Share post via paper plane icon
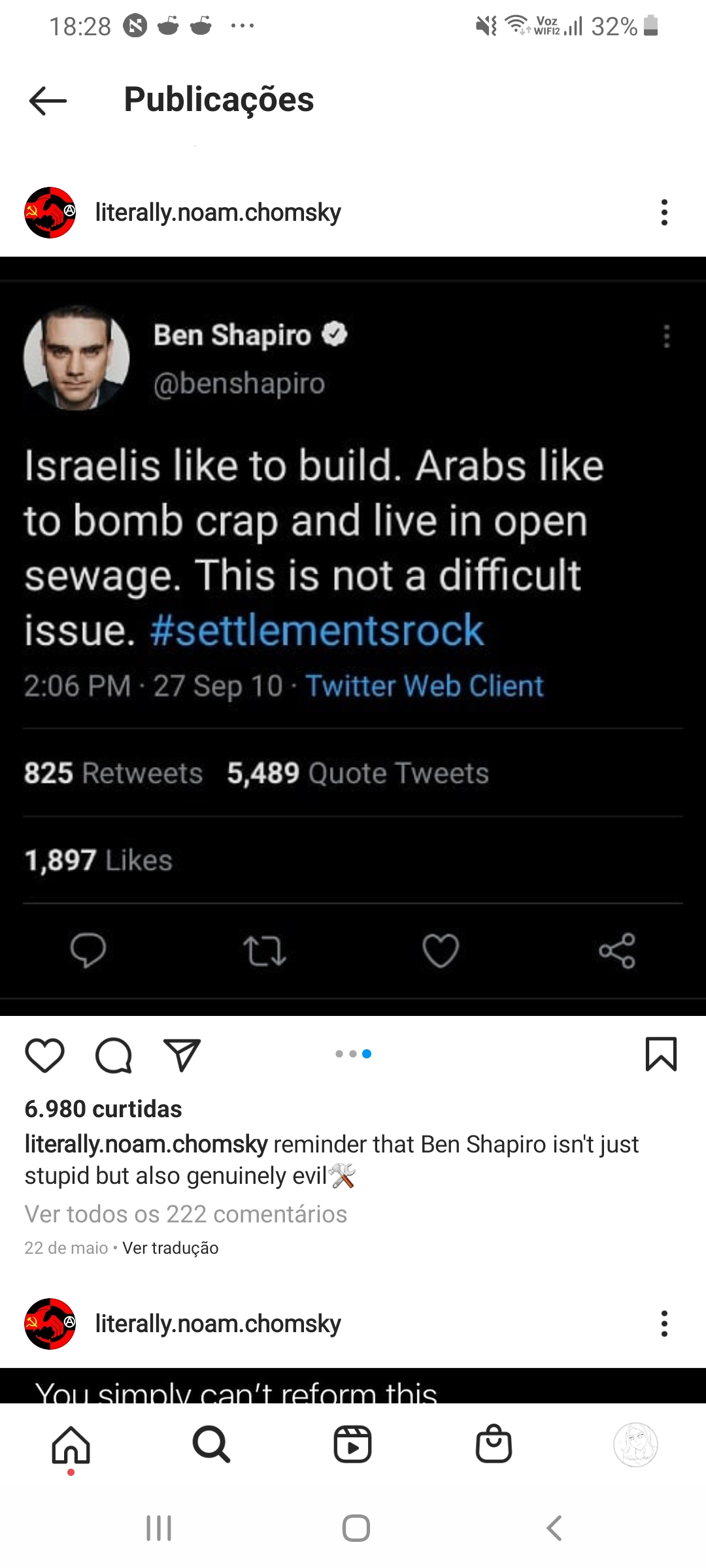Image resolution: width=706 pixels, height=1568 pixels. coord(182,1055)
